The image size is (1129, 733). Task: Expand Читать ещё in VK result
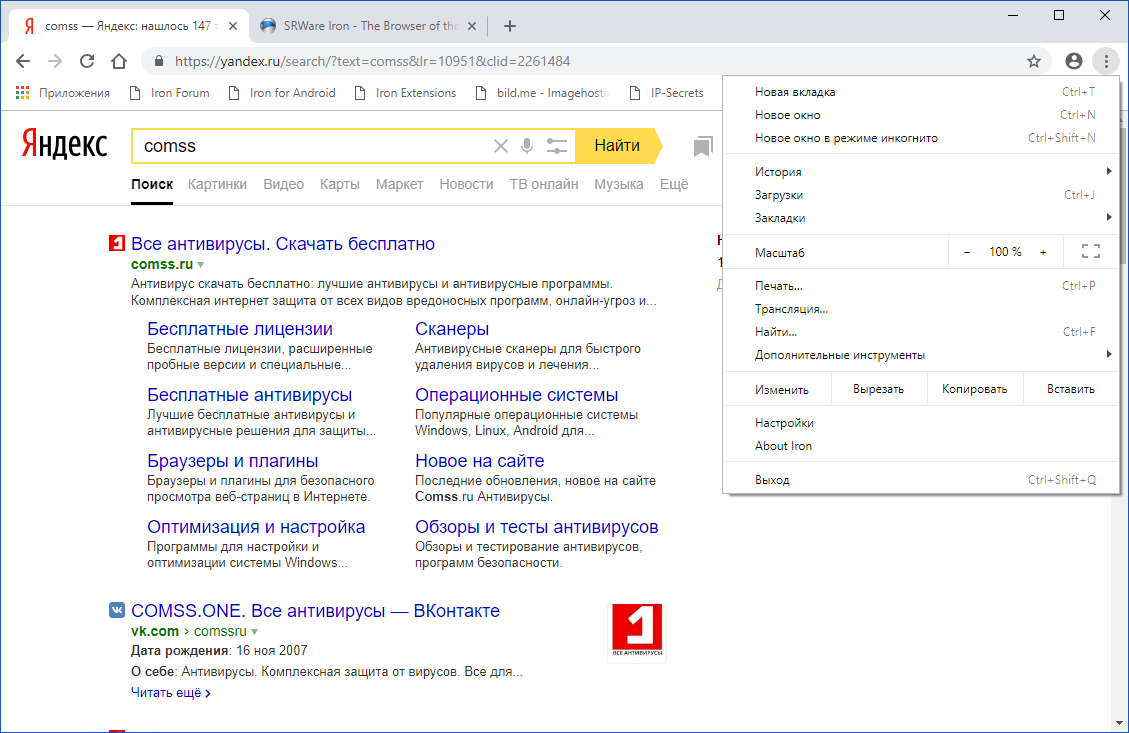171,693
